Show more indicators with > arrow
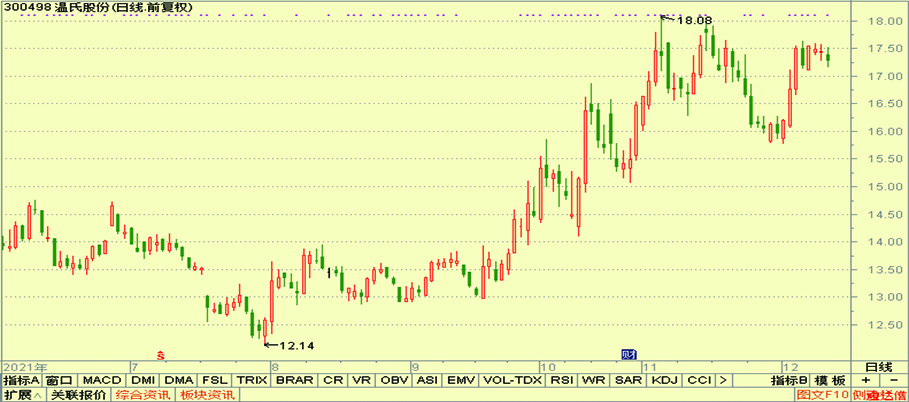Image resolution: width=909 pixels, height=402 pixels. [722, 381]
